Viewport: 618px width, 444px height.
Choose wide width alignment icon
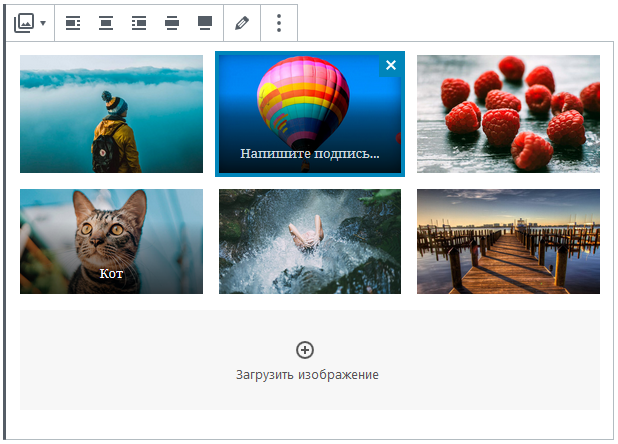tap(172, 23)
